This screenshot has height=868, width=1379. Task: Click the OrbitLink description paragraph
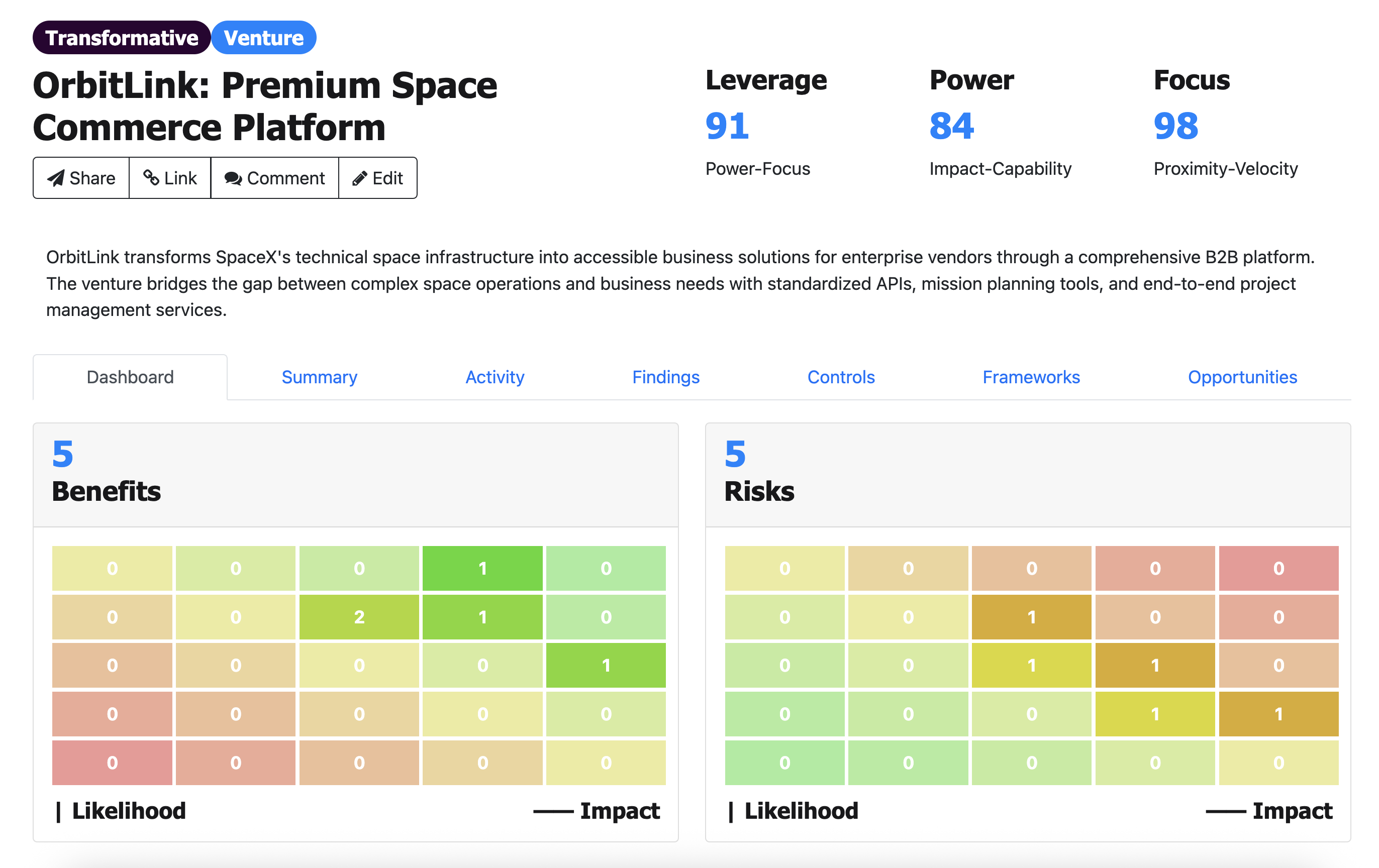coord(680,283)
